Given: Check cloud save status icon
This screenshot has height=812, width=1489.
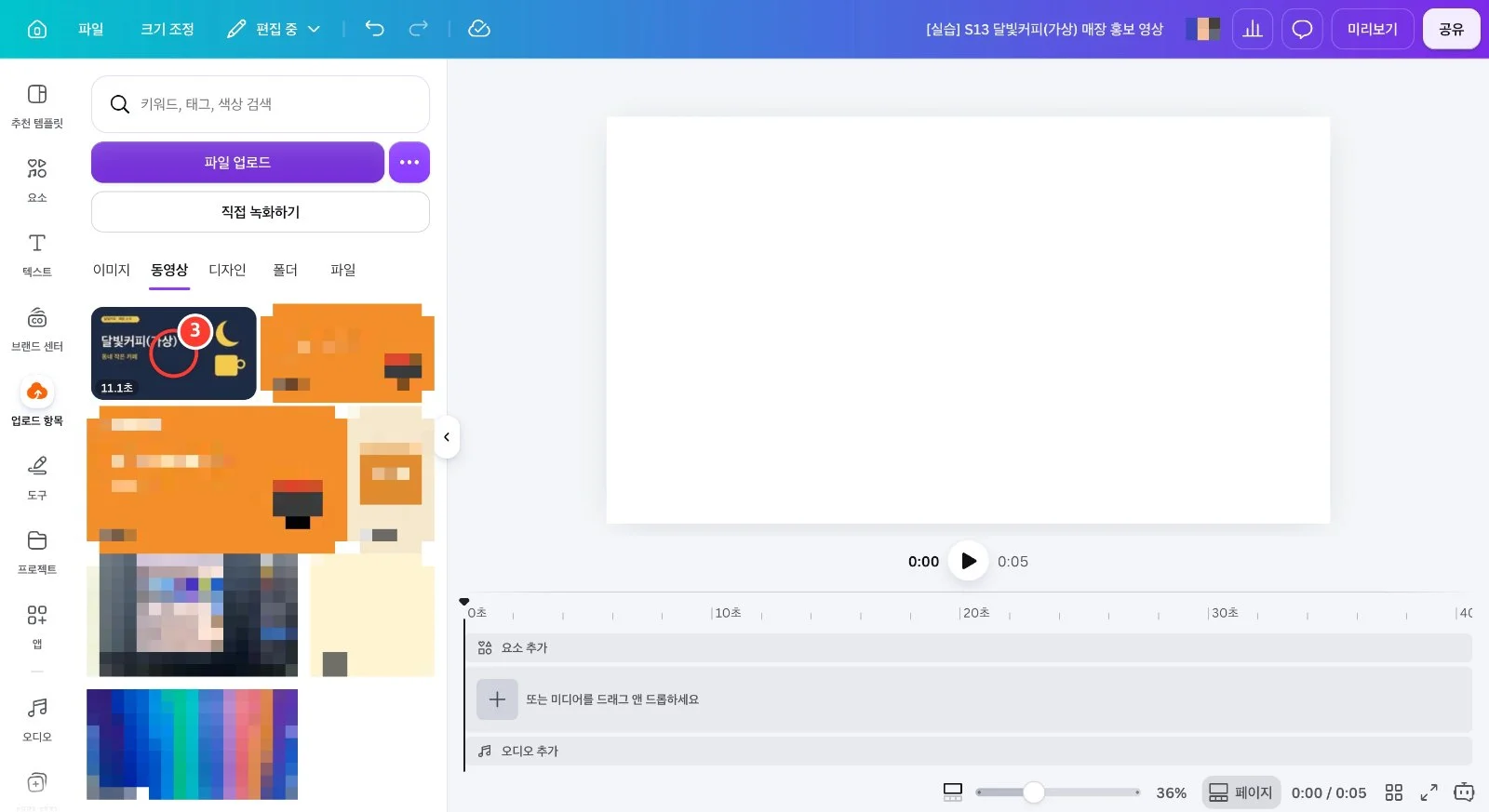Looking at the screenshot, I should point(479,29).
